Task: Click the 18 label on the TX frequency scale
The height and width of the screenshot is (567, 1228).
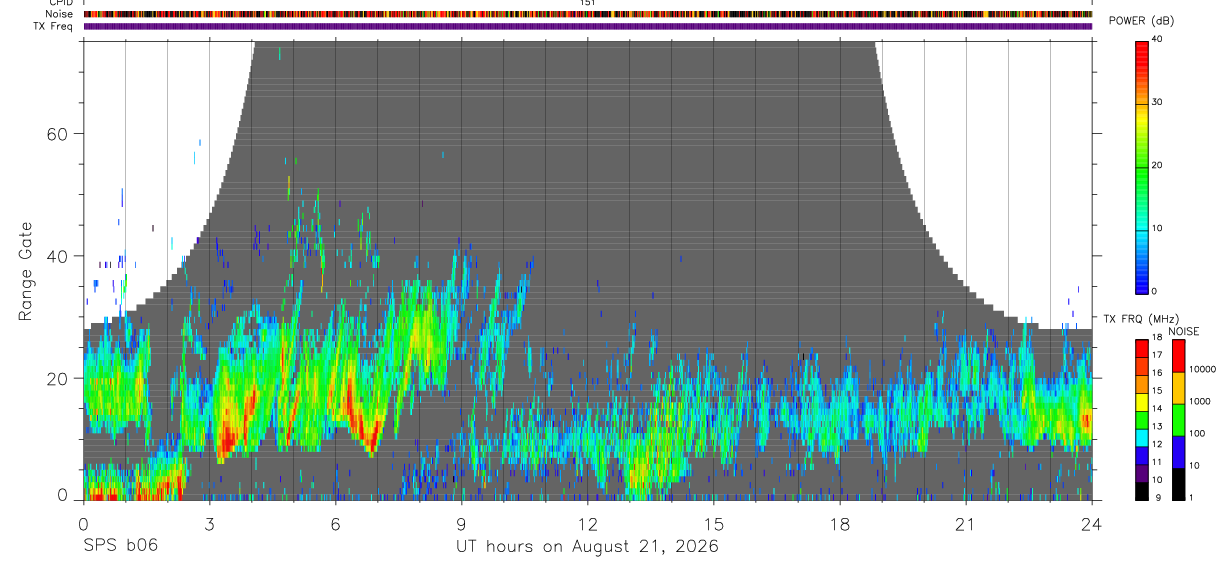Action: click(x=1156, y=336)
